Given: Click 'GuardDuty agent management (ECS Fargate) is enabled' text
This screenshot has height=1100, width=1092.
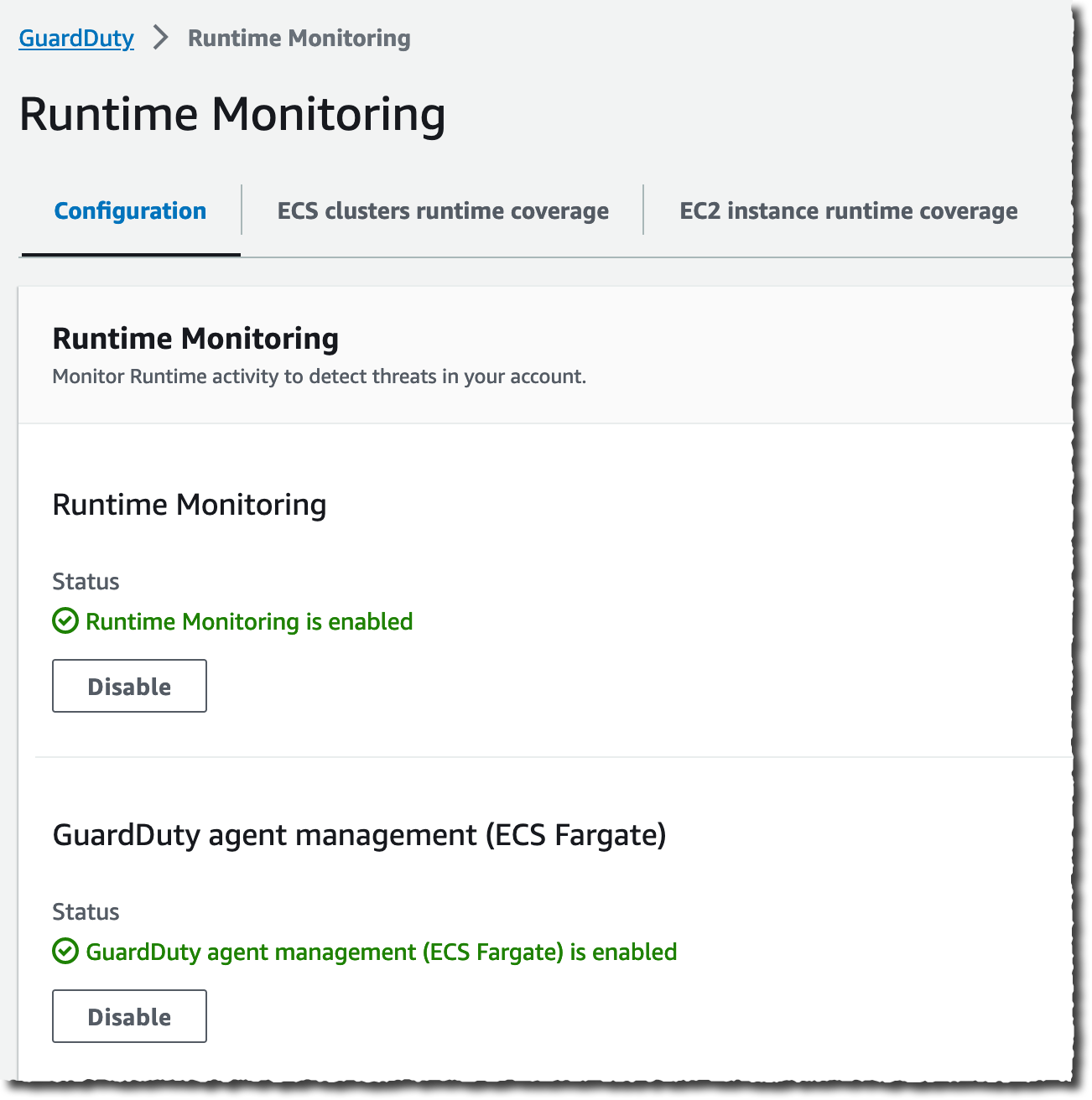Looking at the screenshot, I should click(382, 952).
